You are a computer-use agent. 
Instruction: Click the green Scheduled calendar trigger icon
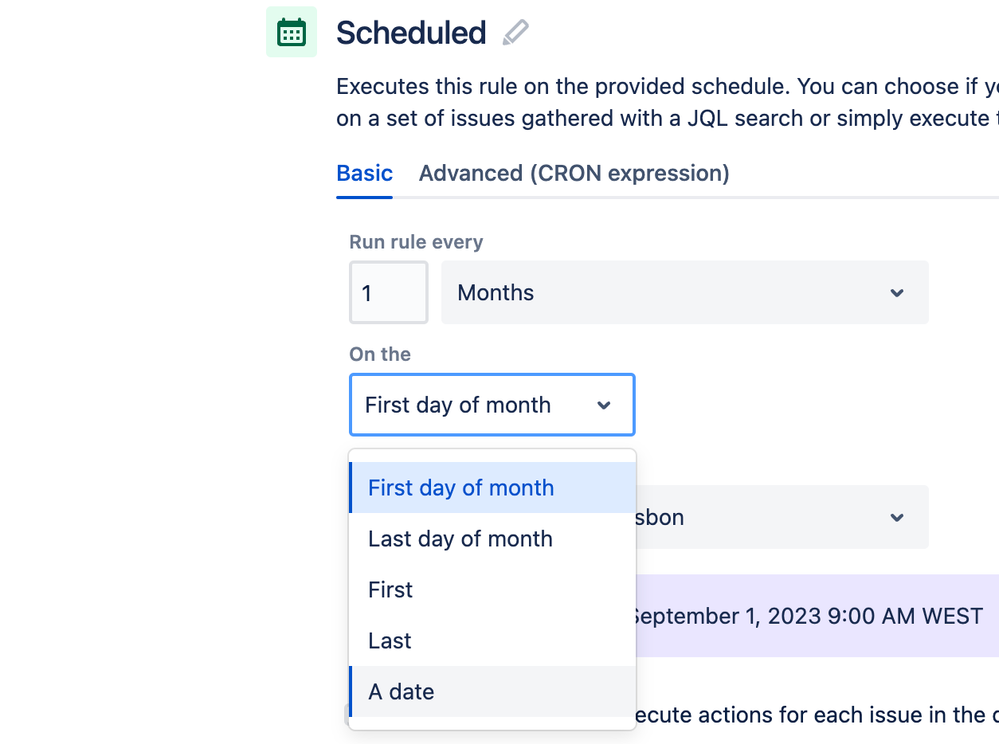pyautogui.click(x=290, y=31)
